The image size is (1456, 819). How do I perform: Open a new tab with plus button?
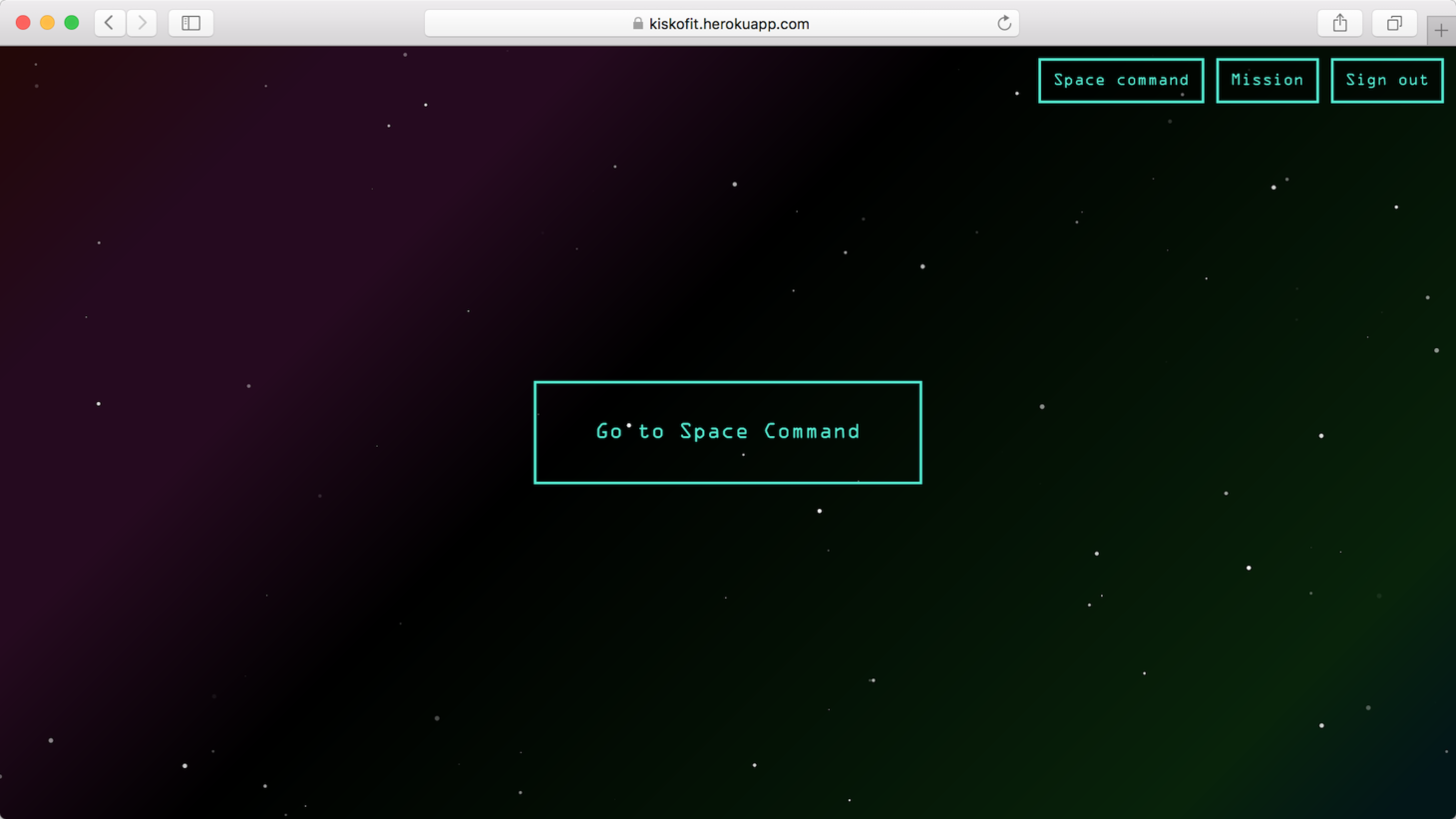pos(1441,31)
